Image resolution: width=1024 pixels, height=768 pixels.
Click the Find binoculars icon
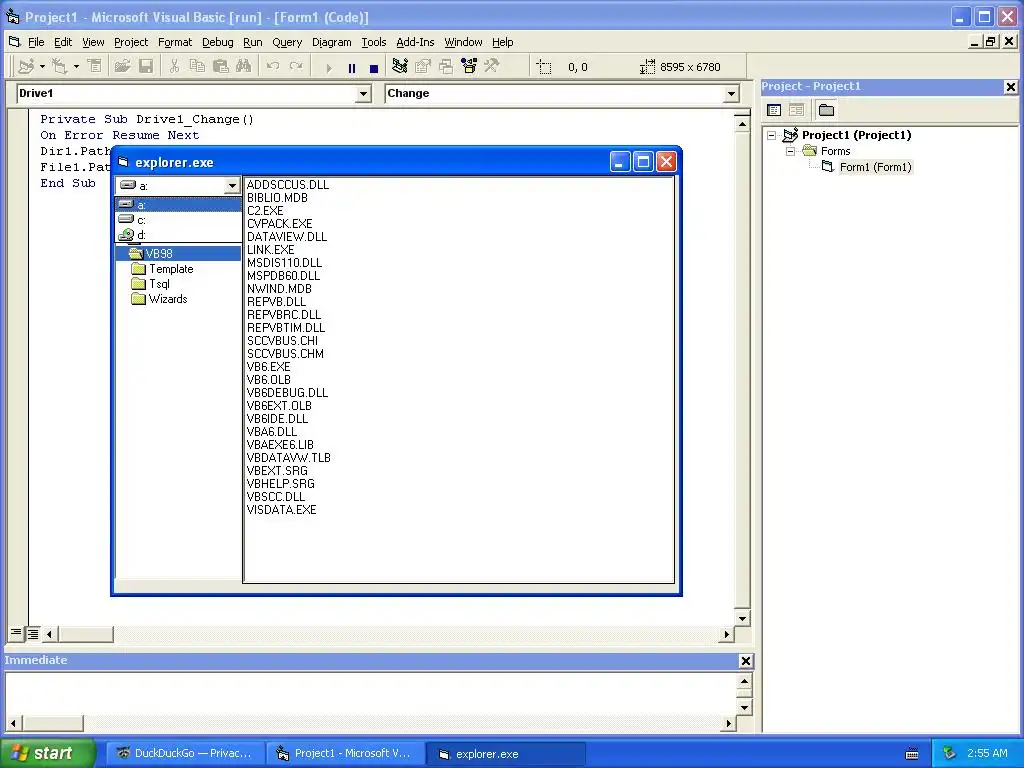pos(244,67)
